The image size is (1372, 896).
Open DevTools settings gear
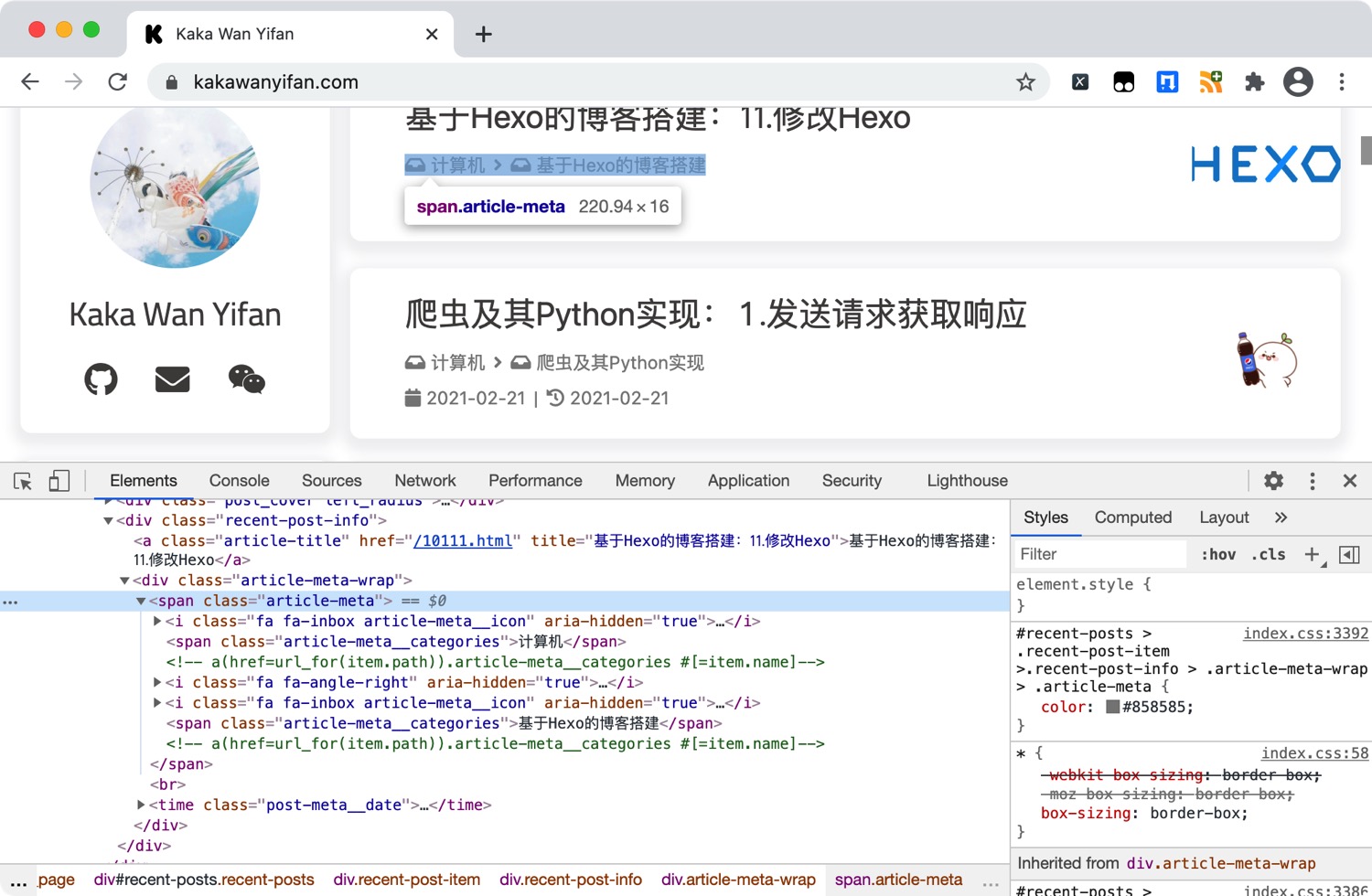click(1273, 481)
